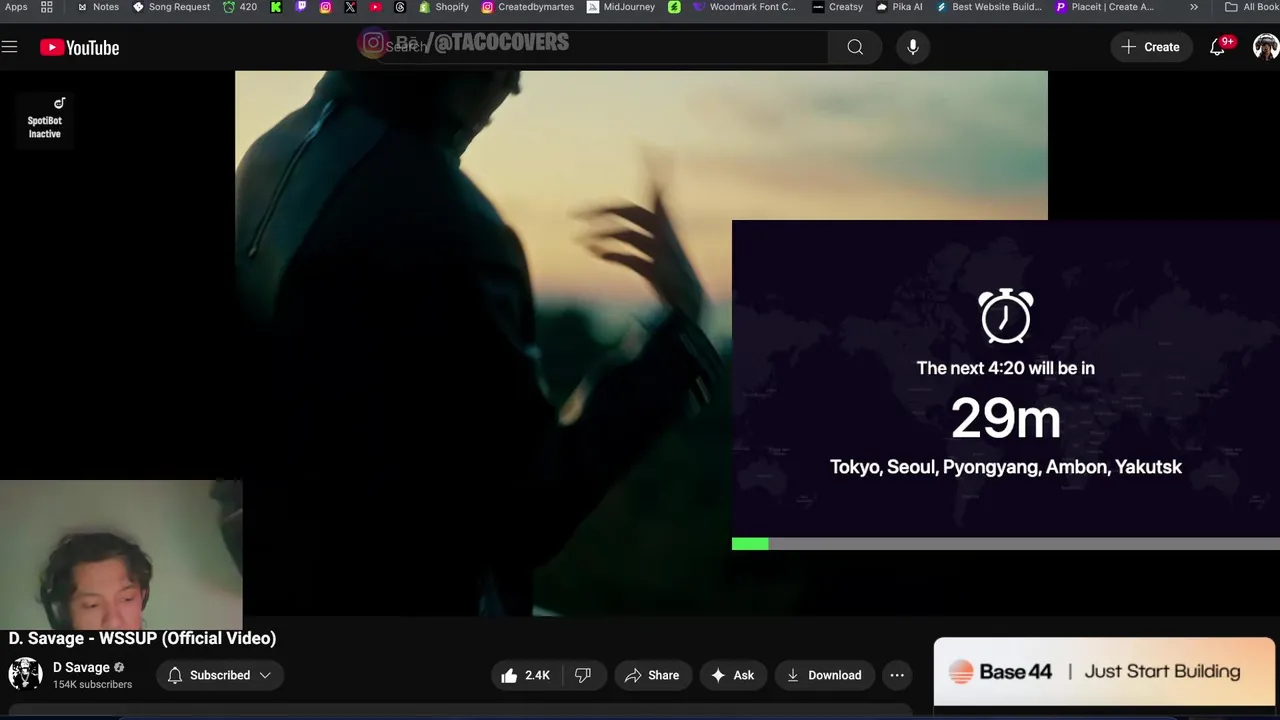1280x720 pixels.
Task: Open the Notes bookmark
Action: pos(98,7)
